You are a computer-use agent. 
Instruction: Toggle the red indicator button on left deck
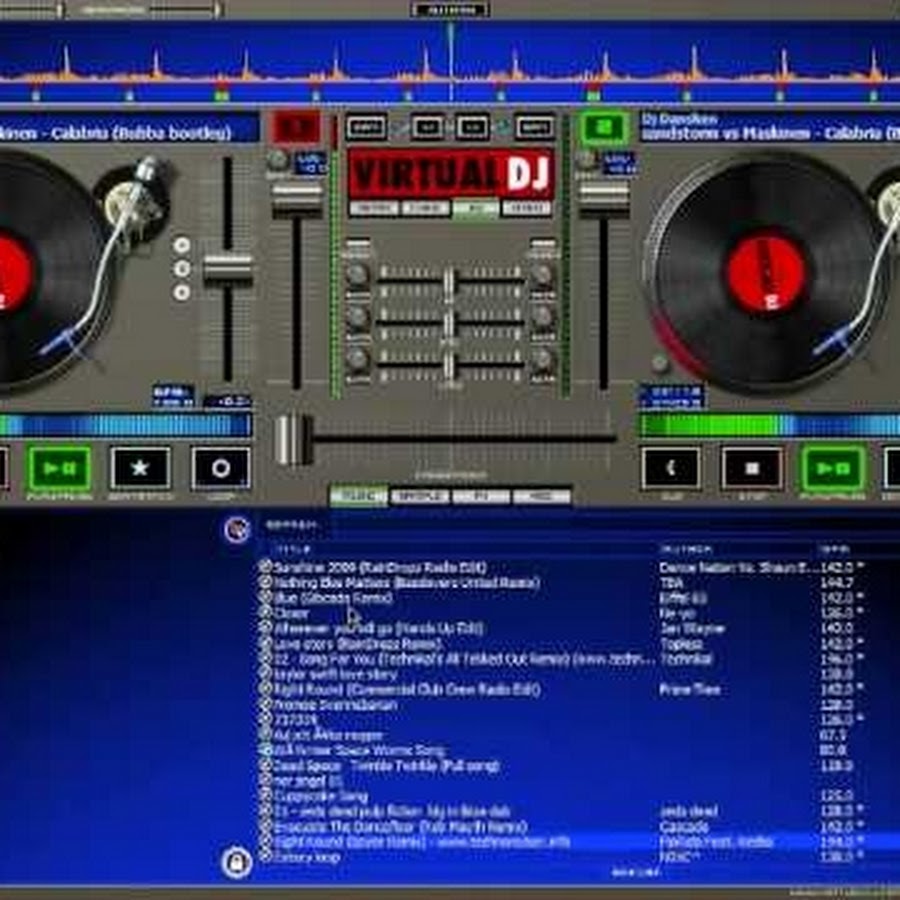pyautogui.click(x=296, y=128)
